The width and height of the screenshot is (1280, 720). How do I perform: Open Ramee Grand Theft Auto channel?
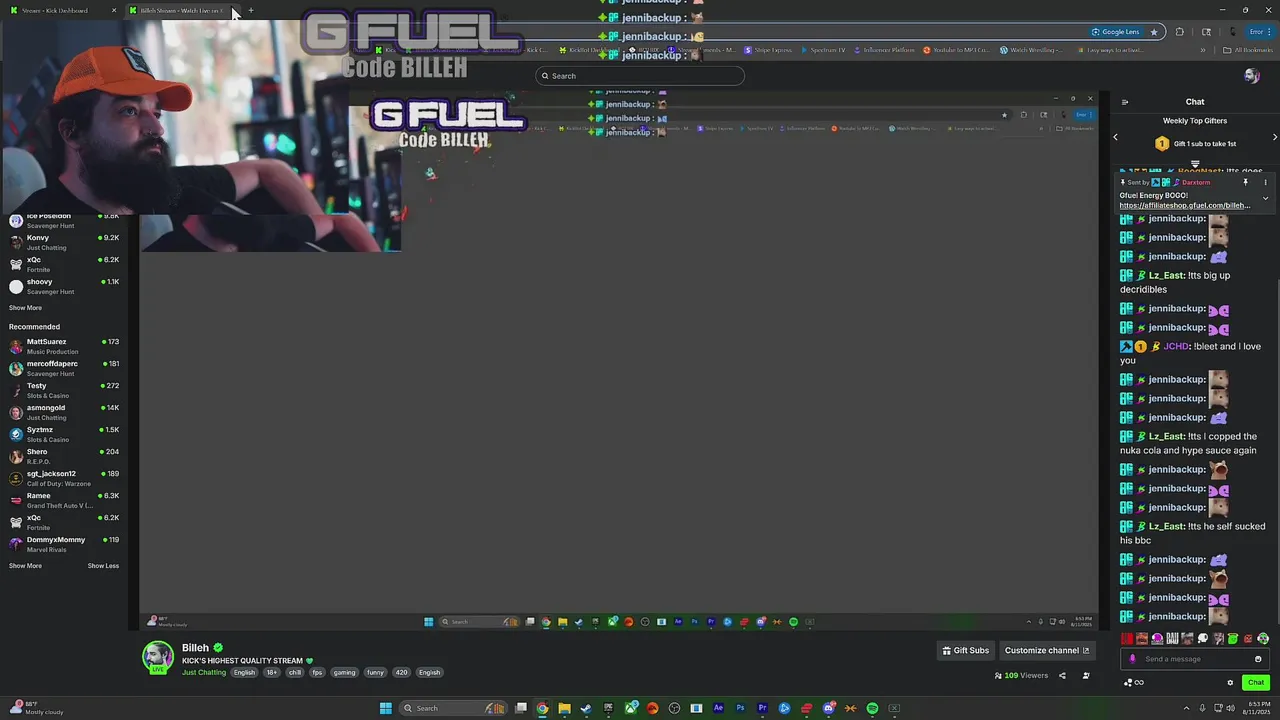click(x=64, y=500)
